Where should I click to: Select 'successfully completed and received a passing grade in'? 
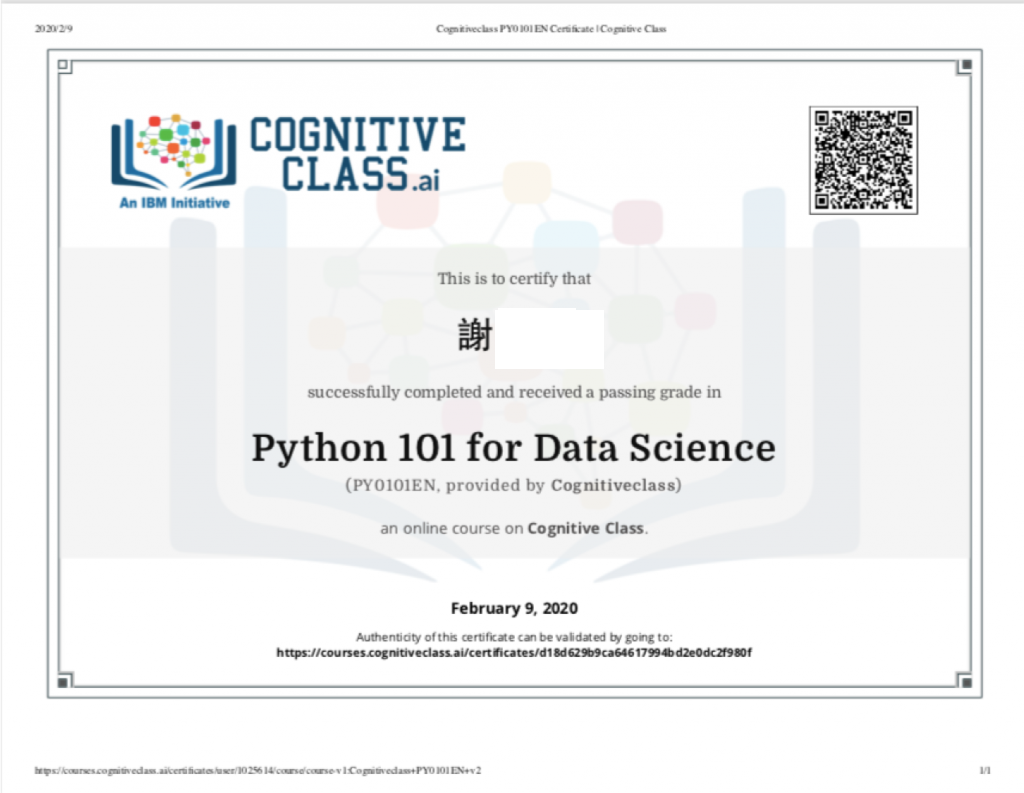click(x=514, y=392)
